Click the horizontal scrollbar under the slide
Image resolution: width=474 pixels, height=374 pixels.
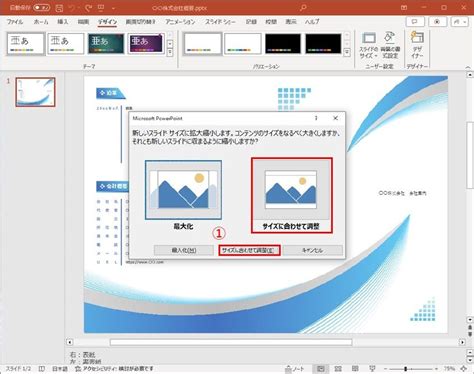click(231, 342)
